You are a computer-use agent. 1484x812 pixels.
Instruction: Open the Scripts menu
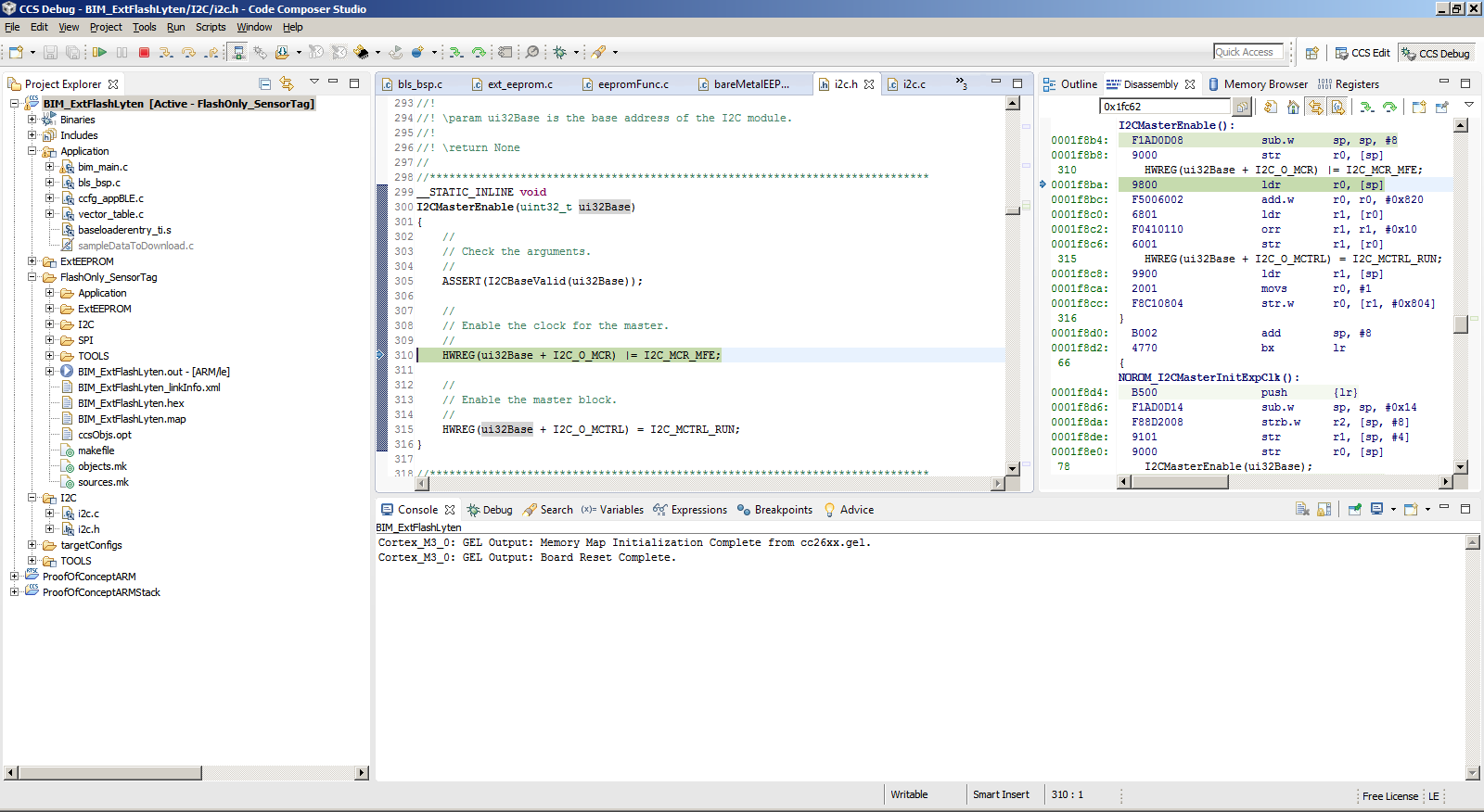tap(211, 27)
